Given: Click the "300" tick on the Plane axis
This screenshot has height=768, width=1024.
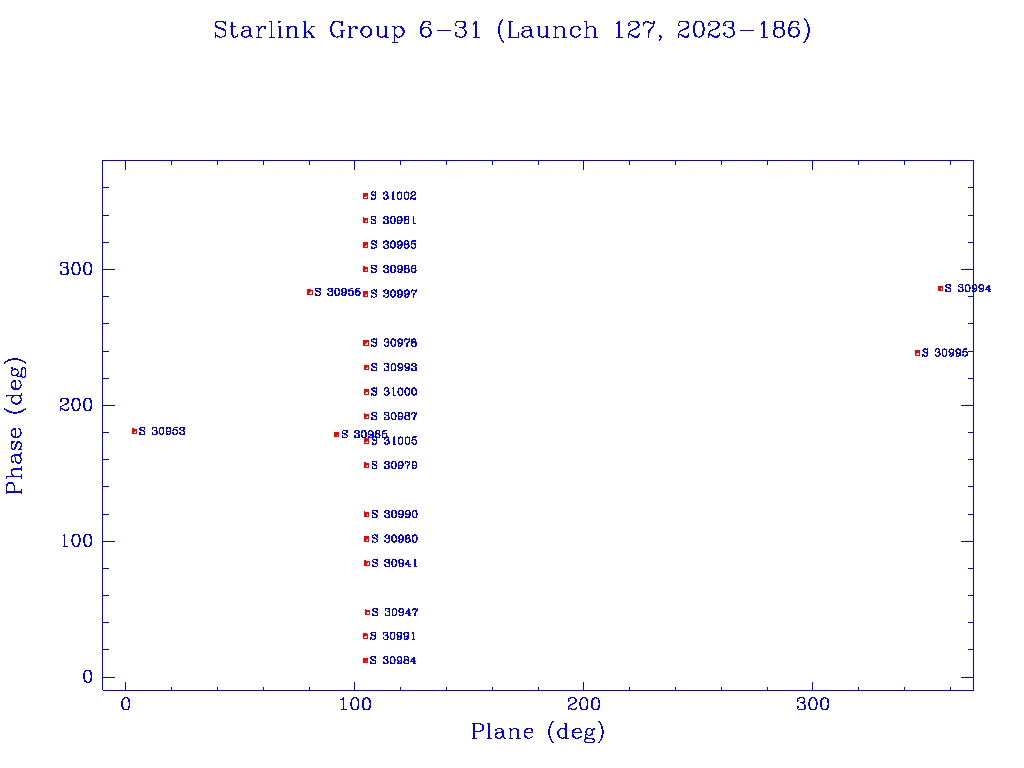Looking at the screenshot, I should point(812,704).
